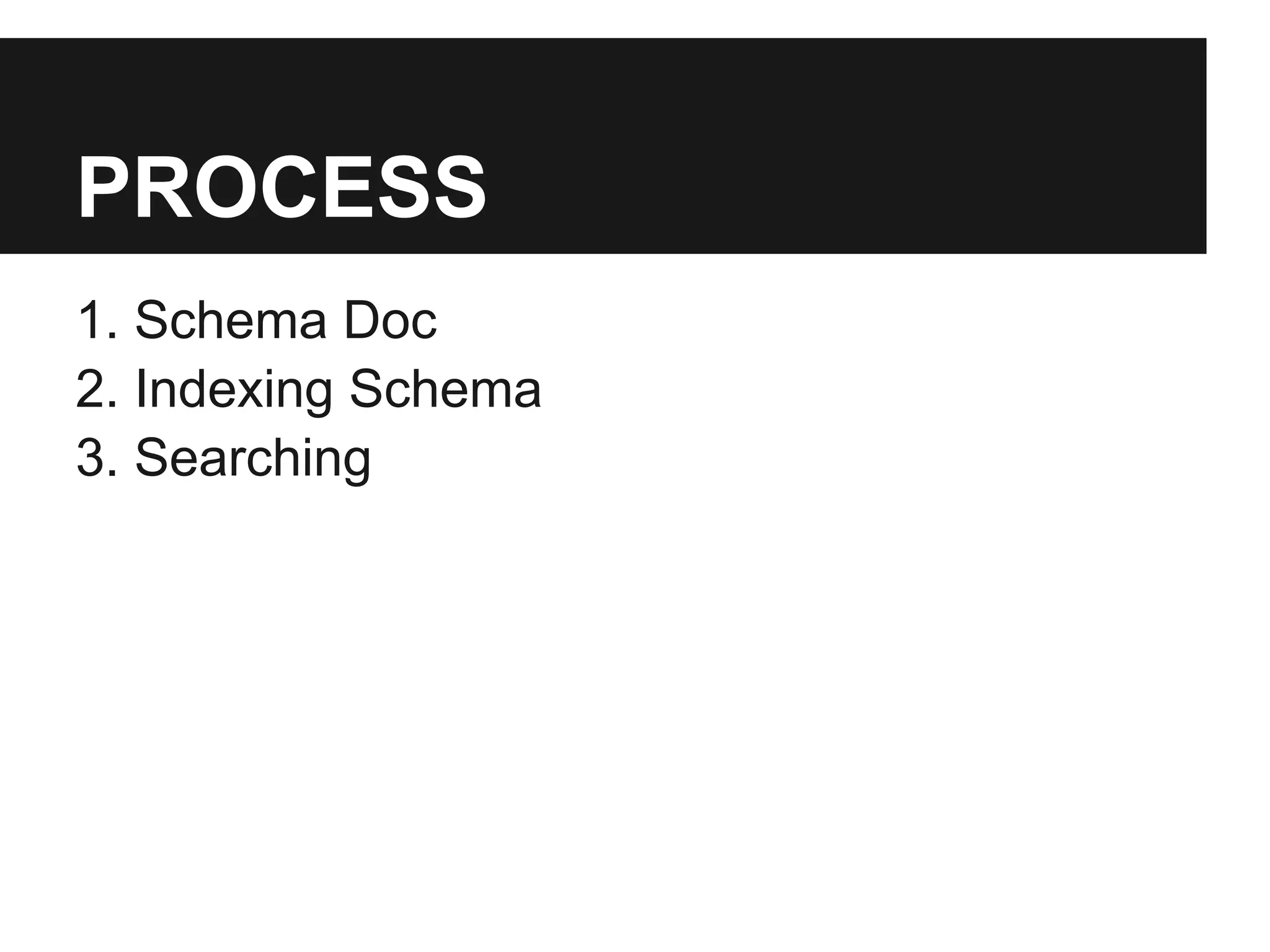Click blank white area below the list
Image resolution: width=1270 pixels, height=952 pixels.
(620, 713)
